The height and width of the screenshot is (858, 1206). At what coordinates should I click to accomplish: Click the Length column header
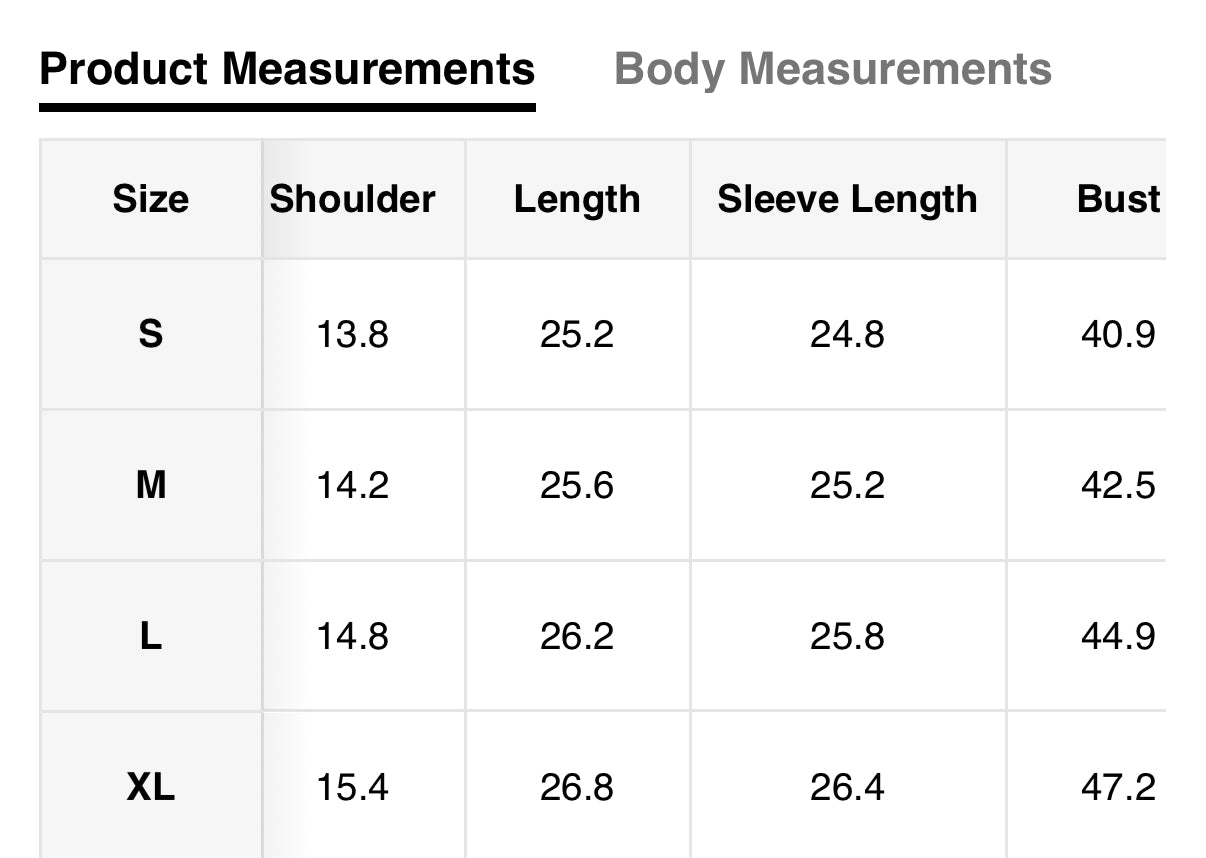coord(577,199)
